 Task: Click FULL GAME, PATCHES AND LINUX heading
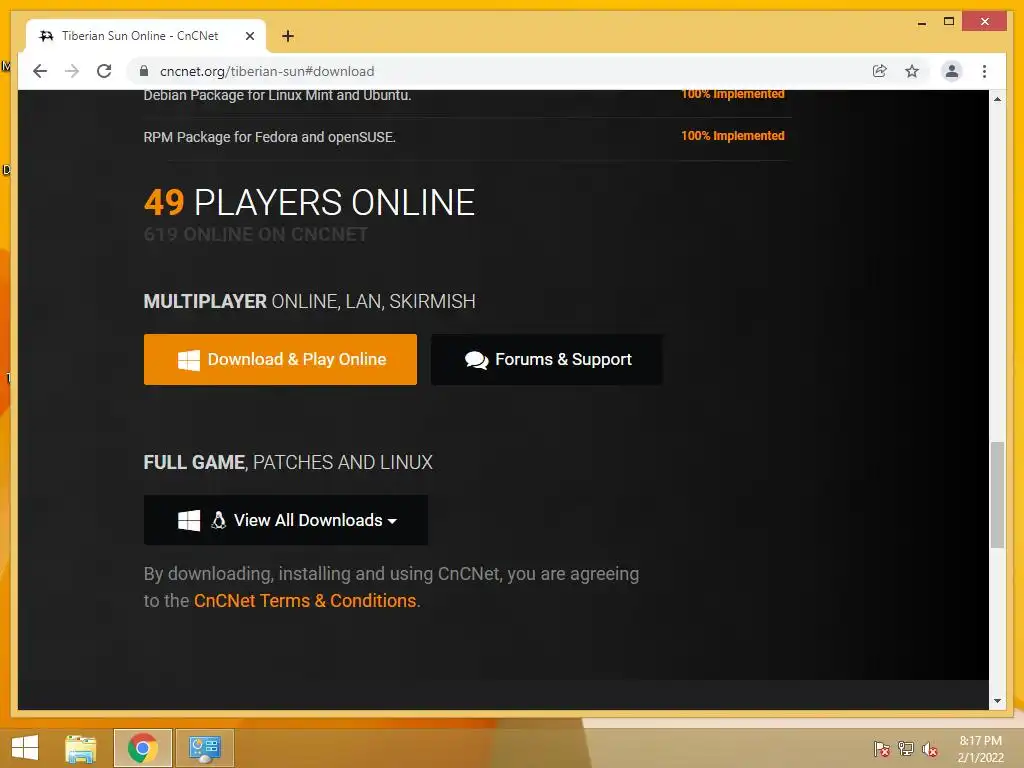pyautogui.click(x=288, y=462)
